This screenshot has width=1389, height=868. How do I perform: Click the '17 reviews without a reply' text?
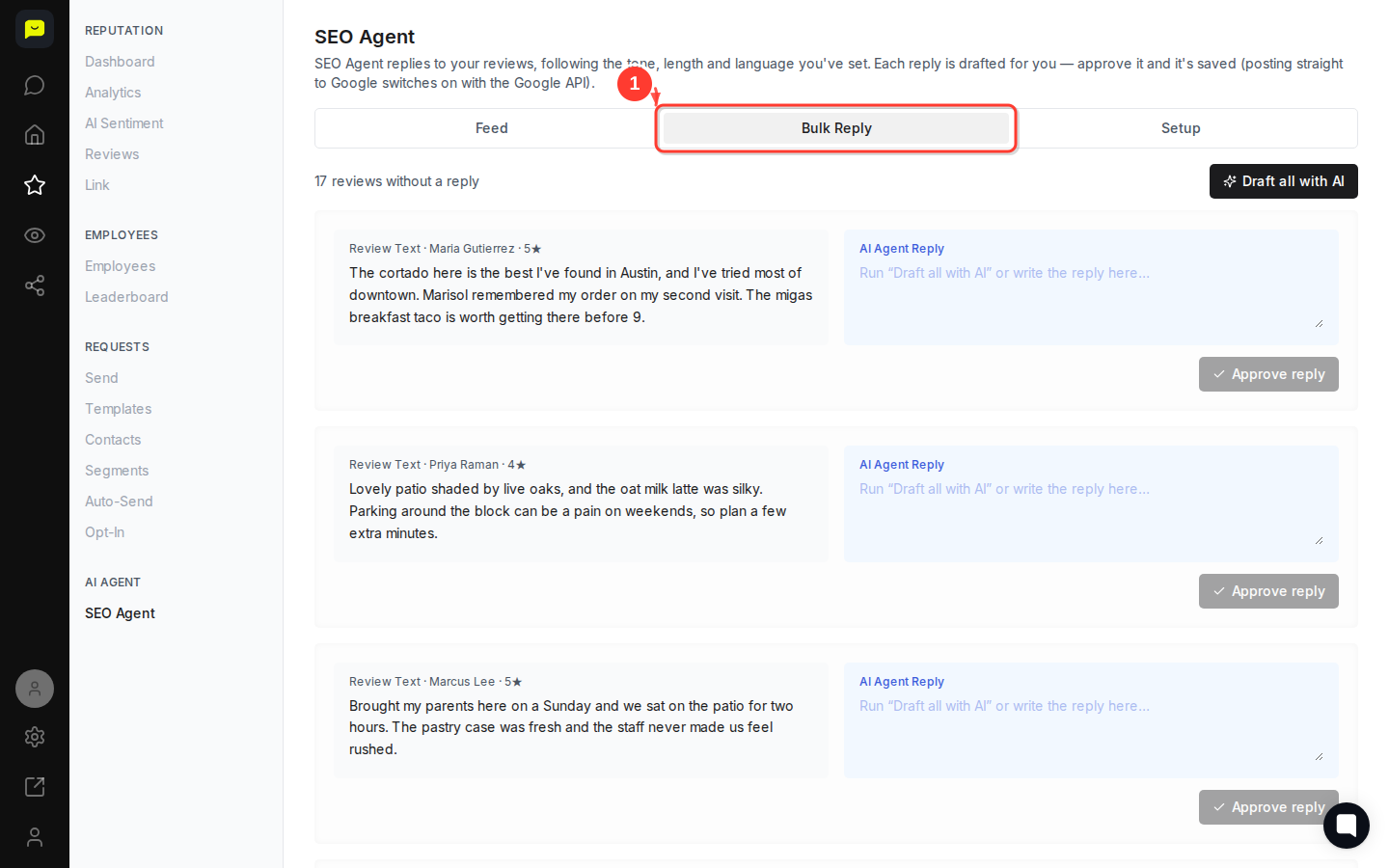(x=396, y=181)
